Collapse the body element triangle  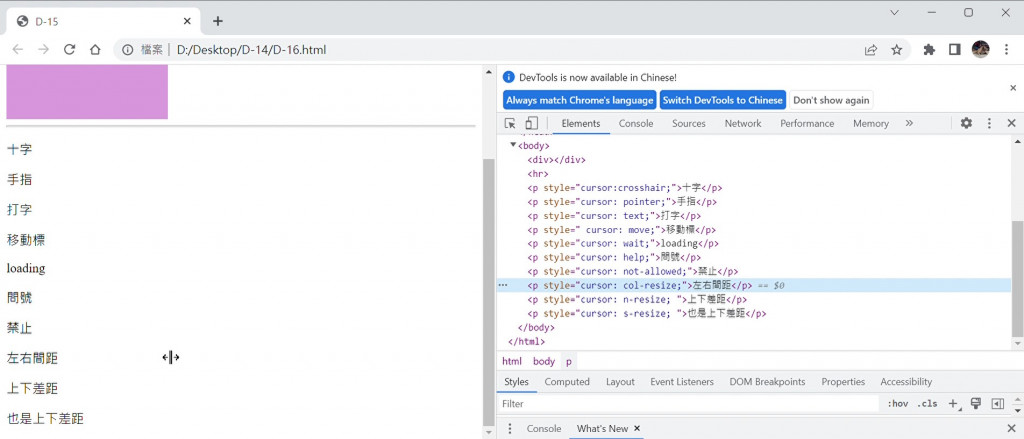point(513,145)
